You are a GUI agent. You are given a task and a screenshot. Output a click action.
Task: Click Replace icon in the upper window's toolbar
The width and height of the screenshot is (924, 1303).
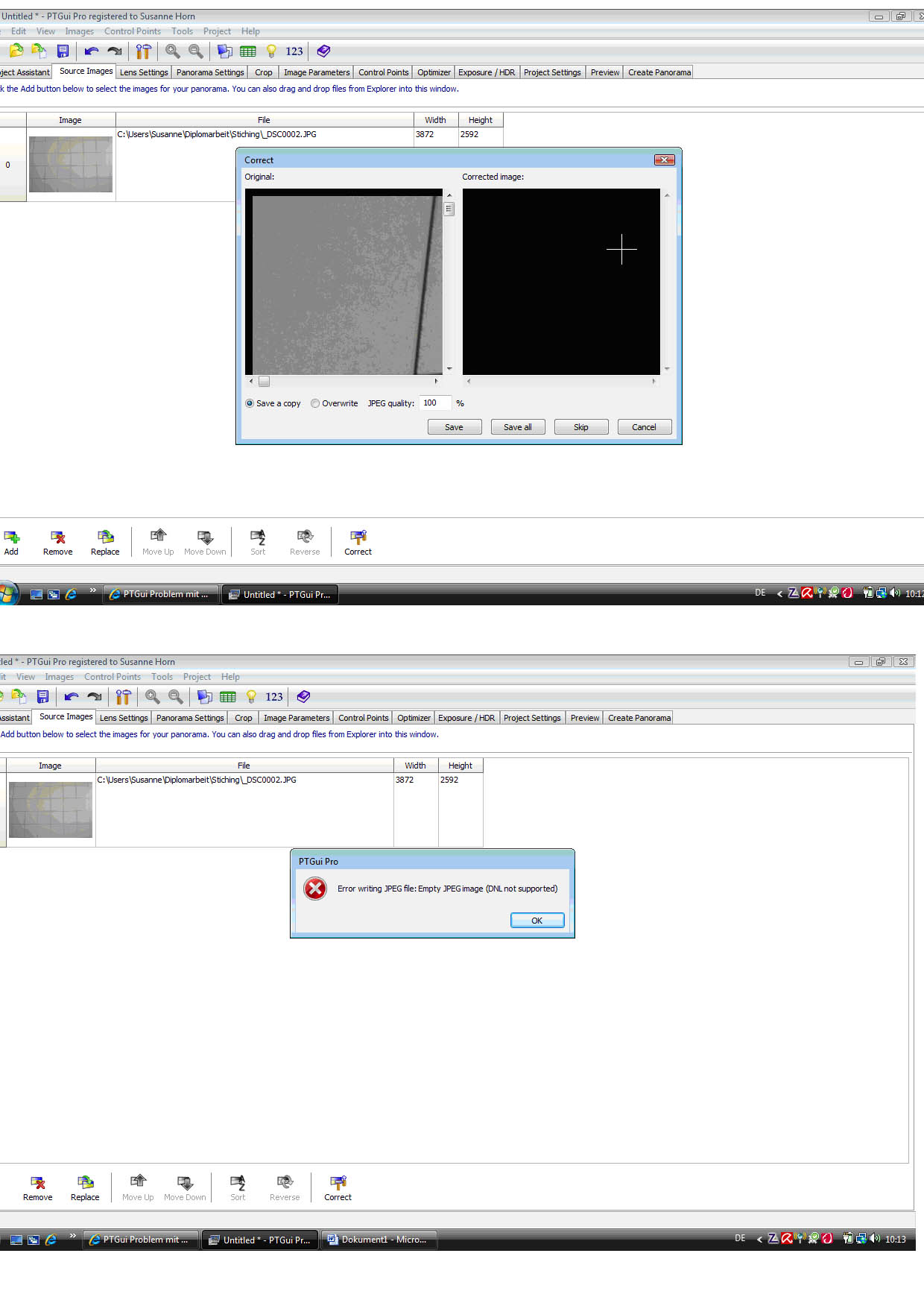(x=105, y=537)
